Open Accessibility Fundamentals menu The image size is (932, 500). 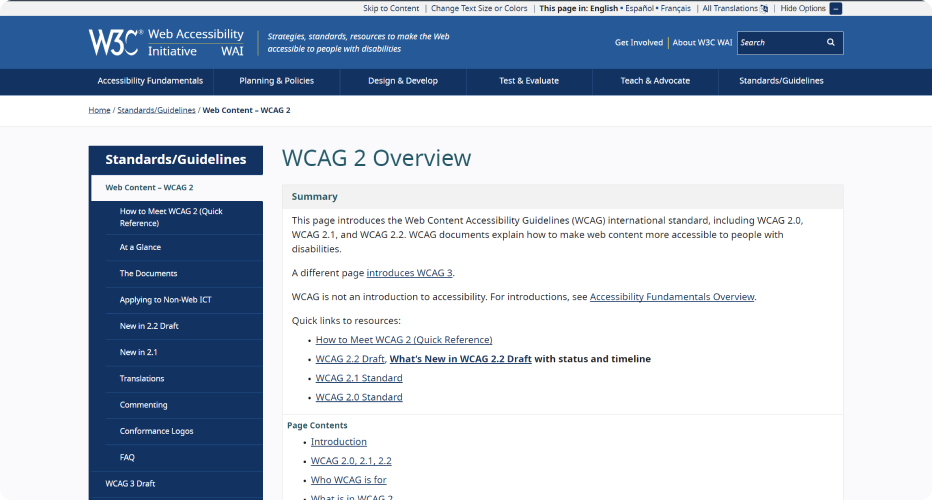click(150, 81)
